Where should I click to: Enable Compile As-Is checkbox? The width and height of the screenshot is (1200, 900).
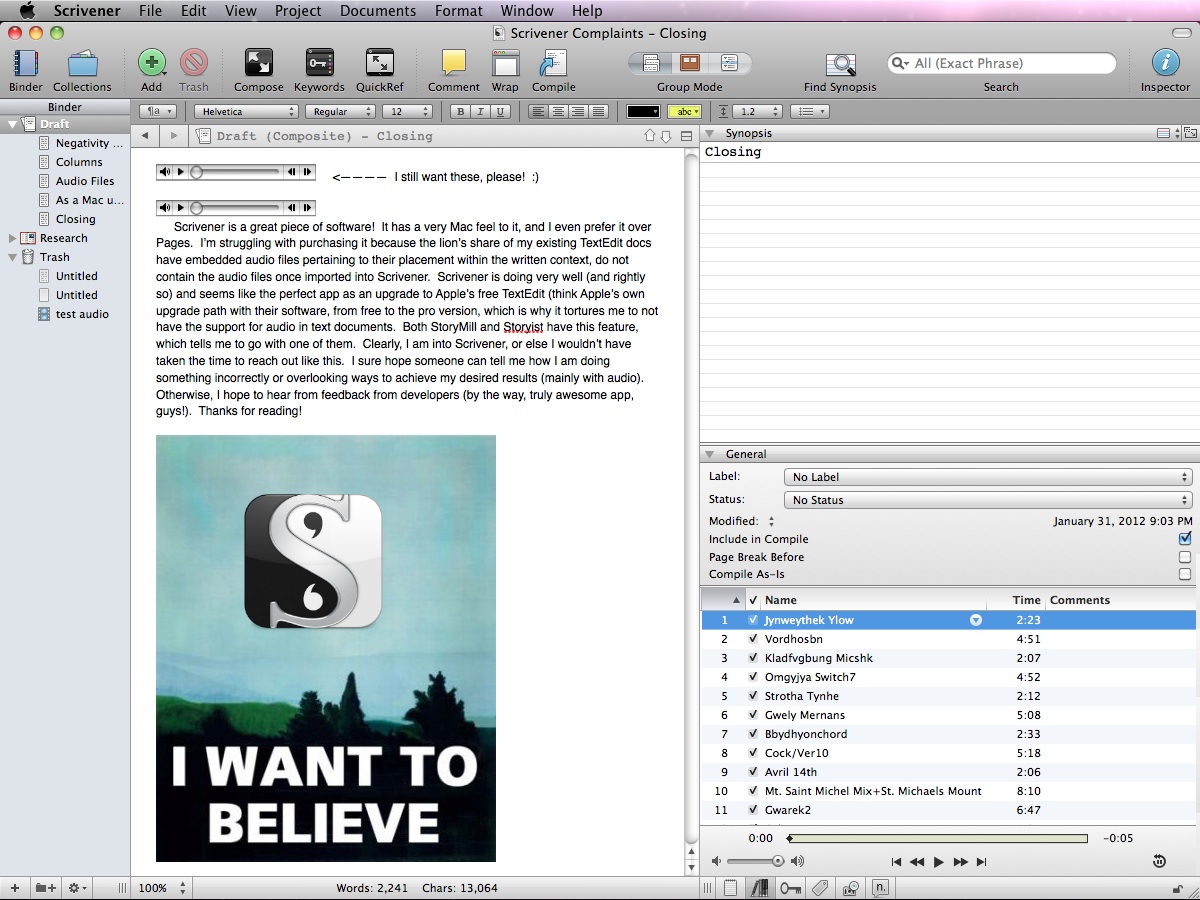[x=1185, y=575]
